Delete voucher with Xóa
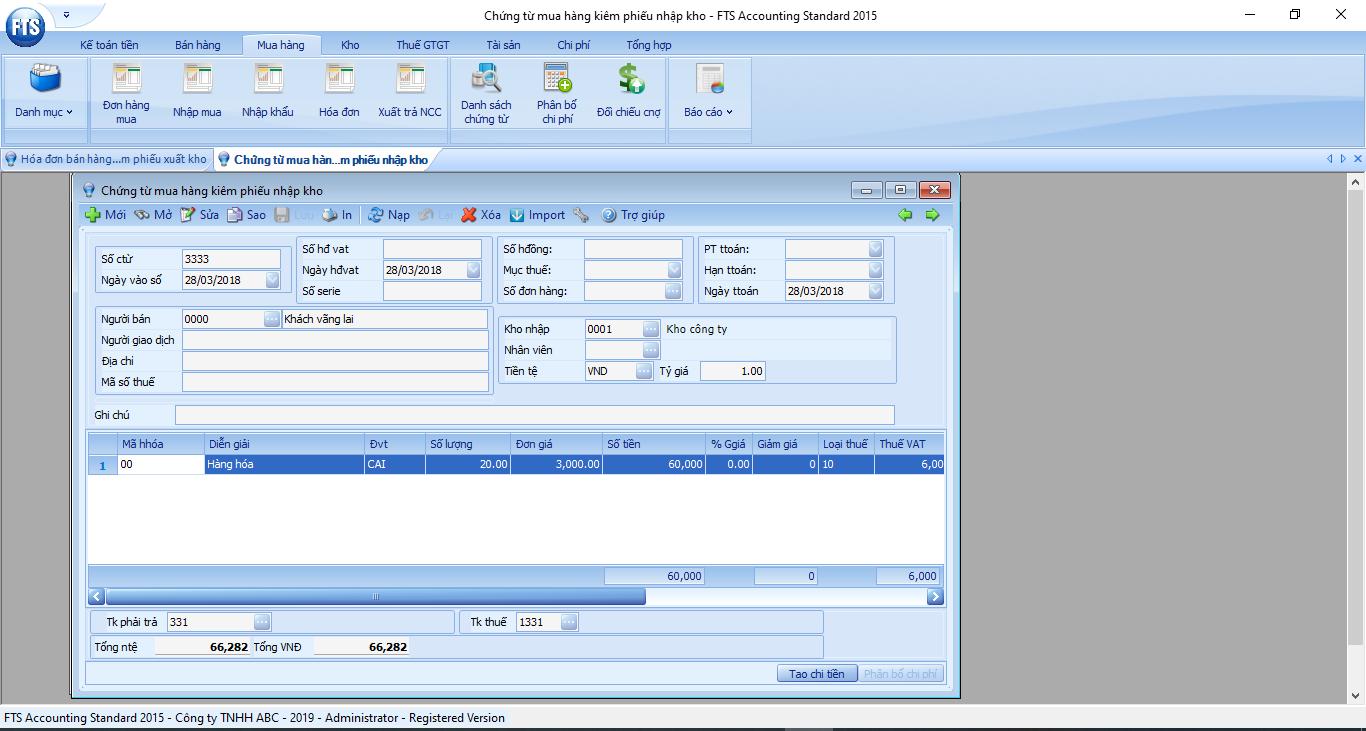1366x731 pixels. coord(481,215)
